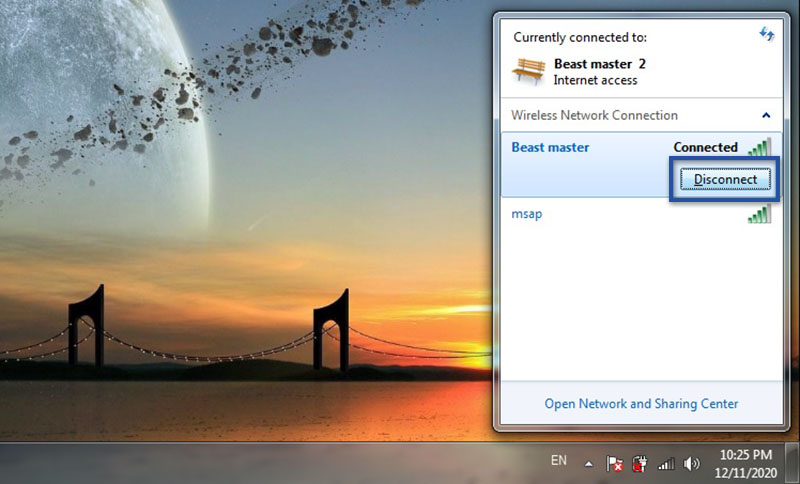Click the Show desktop strip on taskbar
This screenshot has width=800, height=484.
pyautogui.click(x=792, y=463)
